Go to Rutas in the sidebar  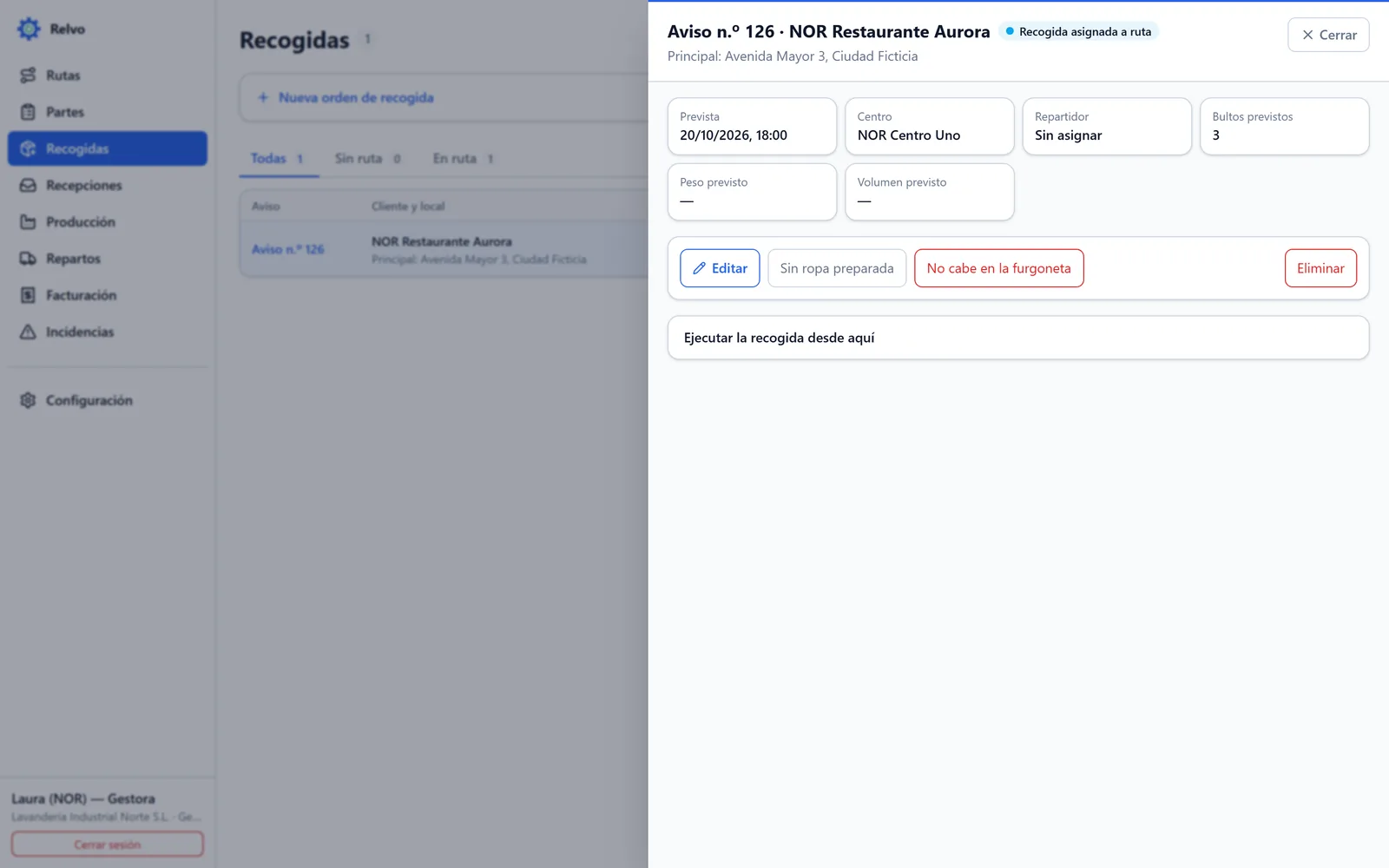pos(108,76)
